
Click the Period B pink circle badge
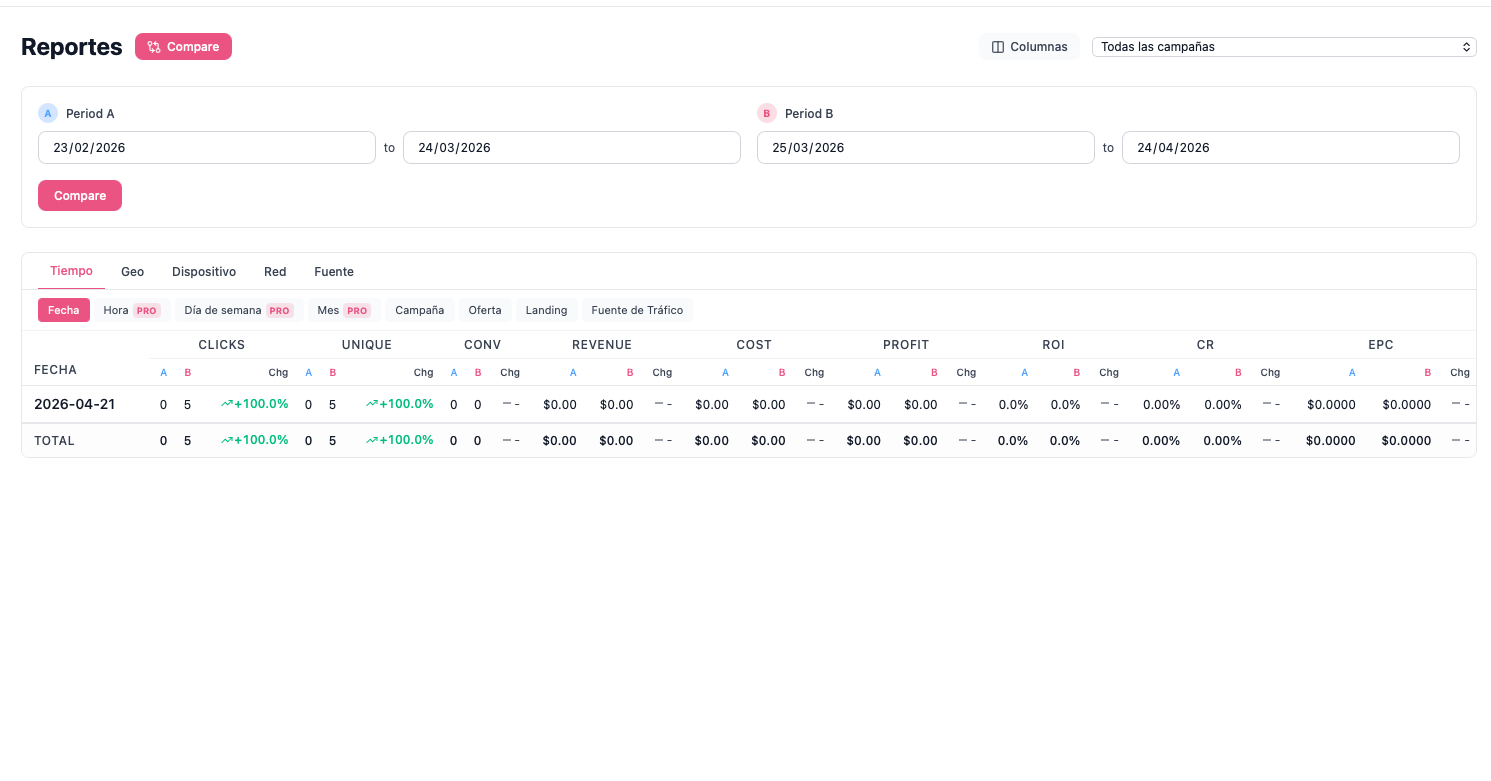[767, 113]
